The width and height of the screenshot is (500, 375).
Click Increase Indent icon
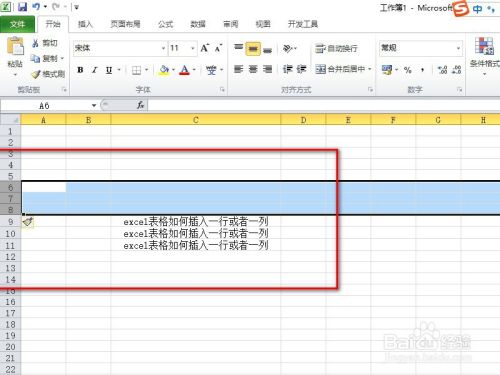tap(301, 69)
